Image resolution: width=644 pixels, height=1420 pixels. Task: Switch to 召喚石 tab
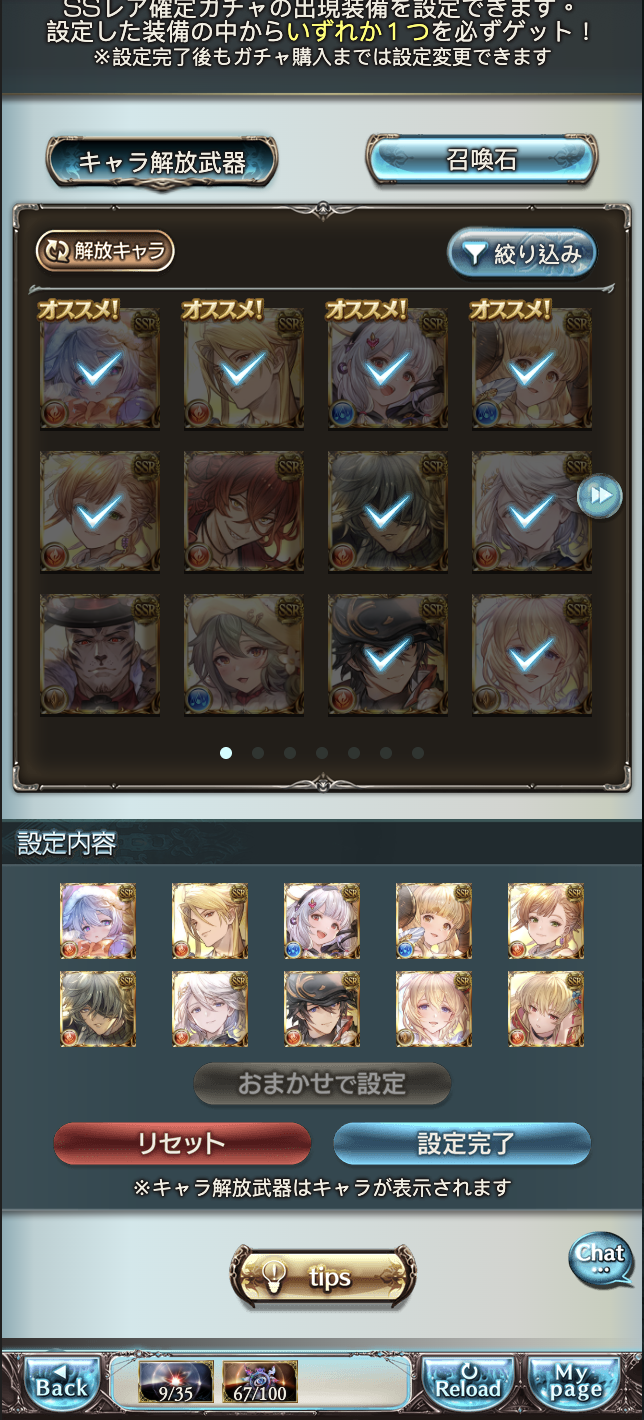pyautogui.click(x=482, y=159)
